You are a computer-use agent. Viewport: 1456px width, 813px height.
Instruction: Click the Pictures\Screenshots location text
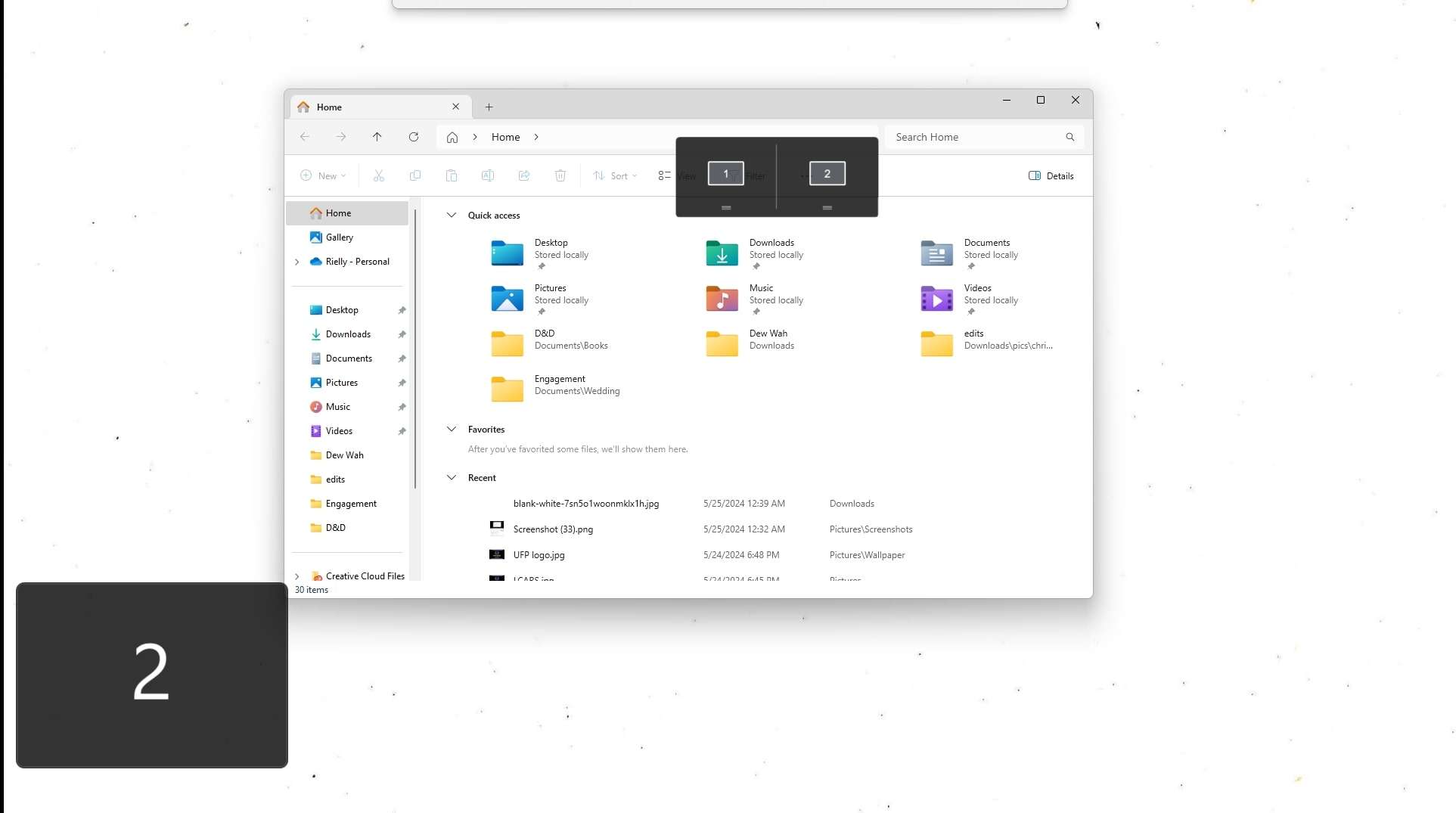871,529
